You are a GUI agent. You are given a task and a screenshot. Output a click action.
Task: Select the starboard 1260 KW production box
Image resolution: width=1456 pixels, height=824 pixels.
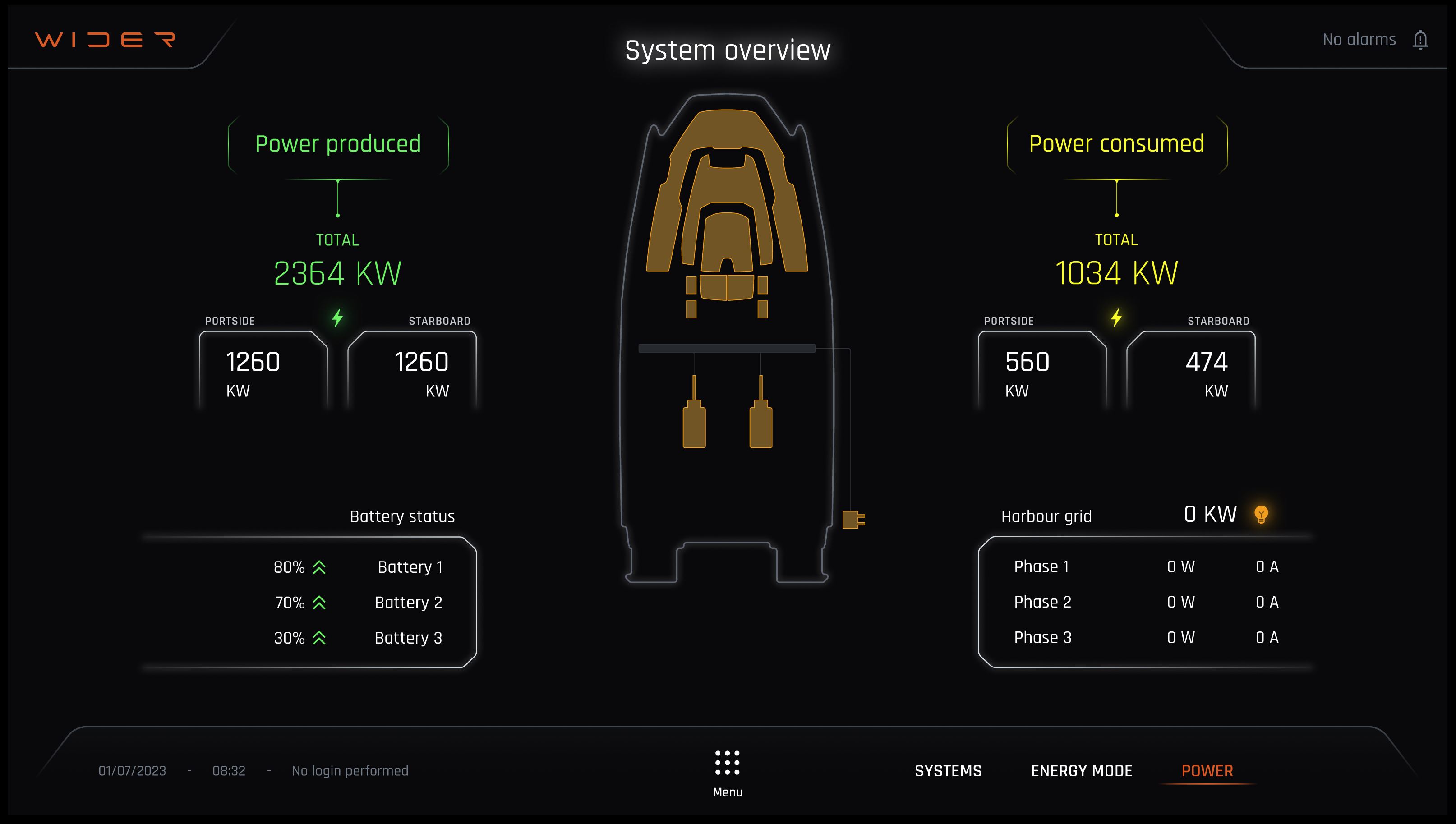point(412,372)
